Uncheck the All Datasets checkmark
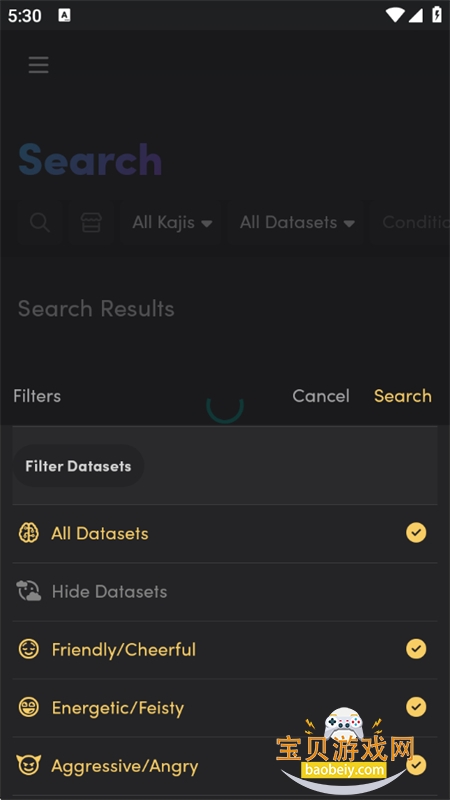Viewport: 450px width, 800px height. (416, 533)
